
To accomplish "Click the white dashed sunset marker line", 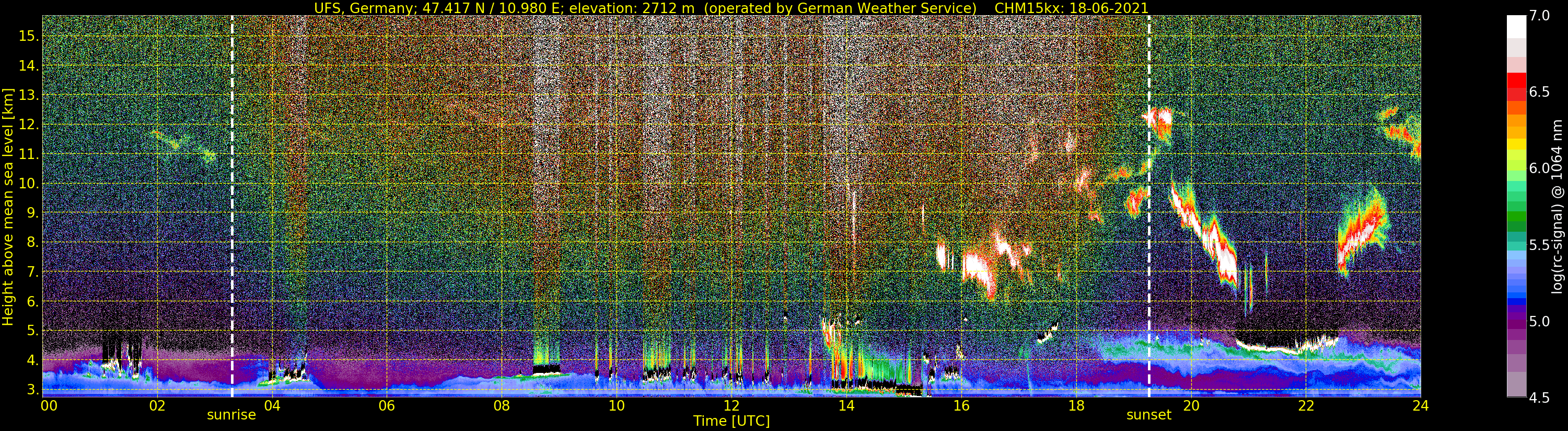I will coord(1148,206).
